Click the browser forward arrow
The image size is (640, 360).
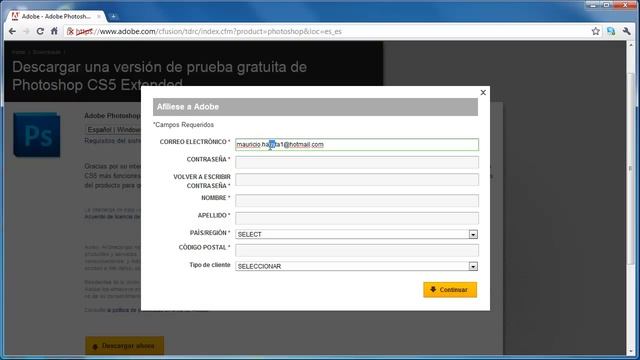pyautogui.click(x=26, y=31)
